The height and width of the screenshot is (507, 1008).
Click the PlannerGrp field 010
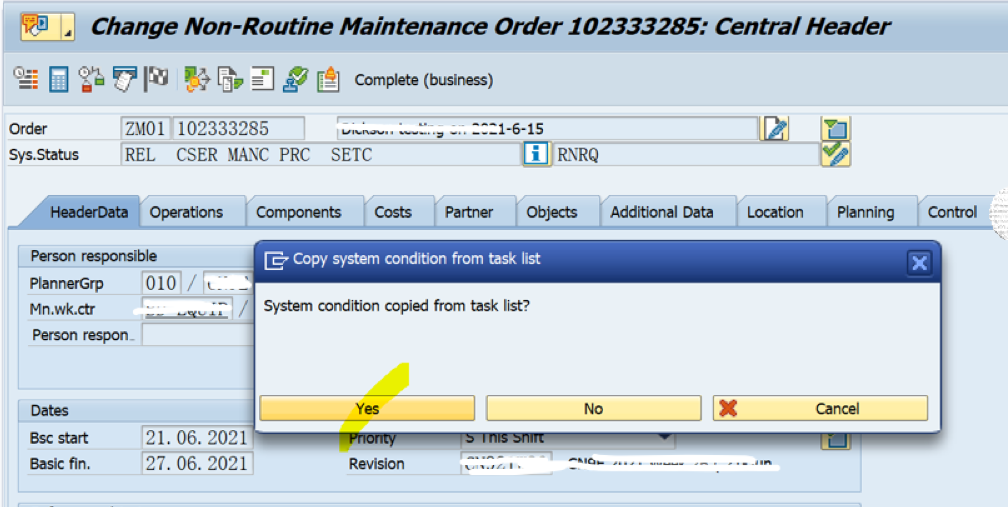(161, 283)
